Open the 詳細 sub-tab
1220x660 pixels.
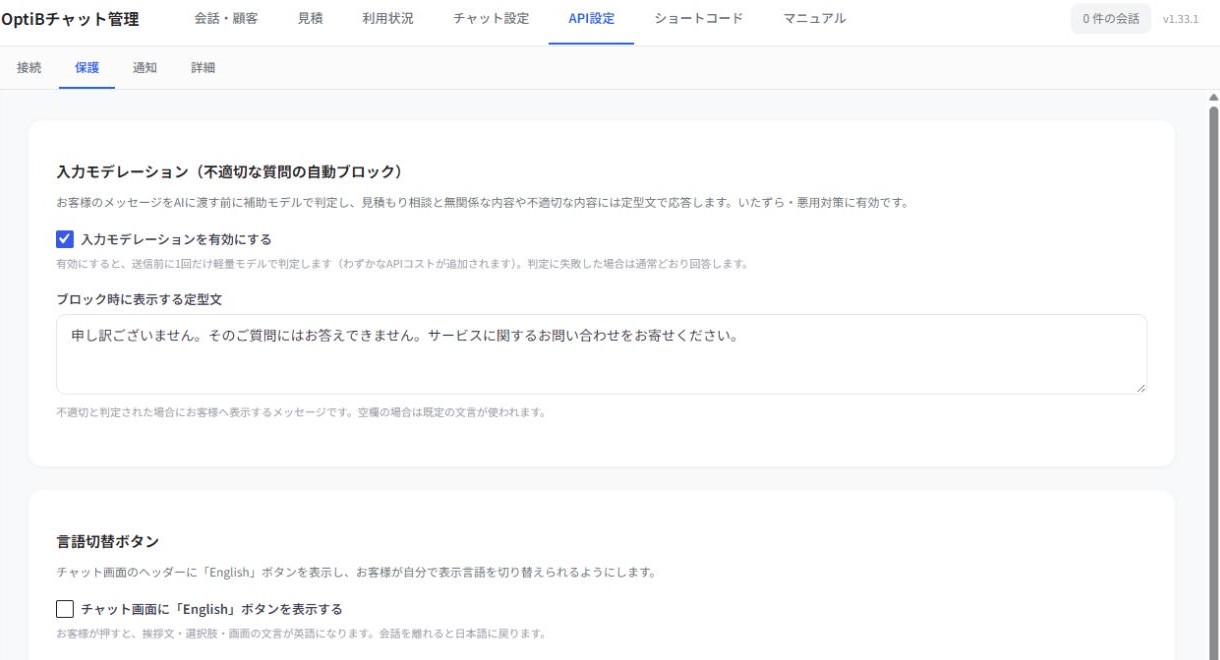click(x=203, y=68)
